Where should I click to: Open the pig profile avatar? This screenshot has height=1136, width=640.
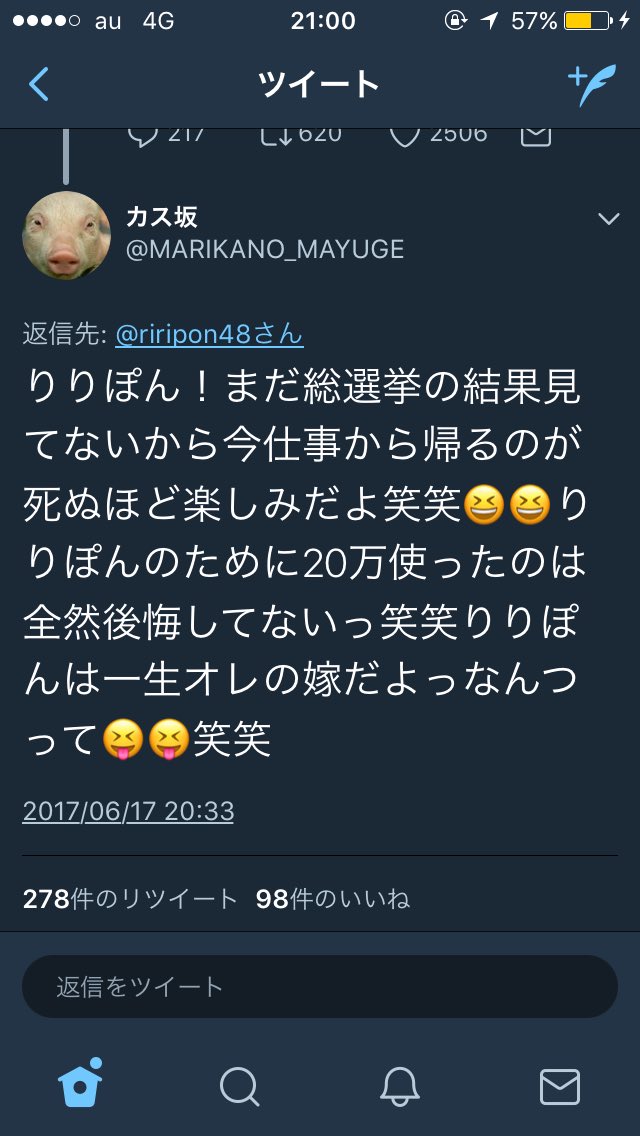click(x=67, y=235)
